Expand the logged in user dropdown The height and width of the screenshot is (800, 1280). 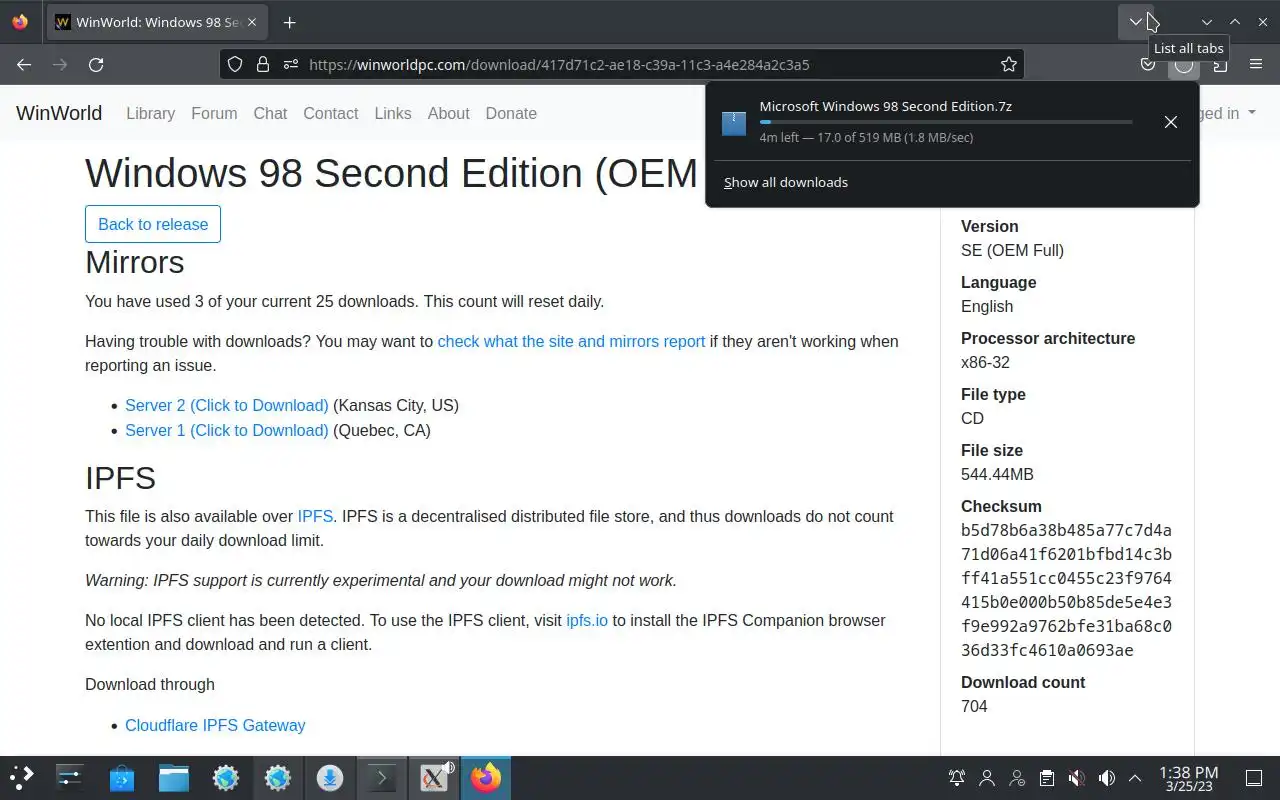pos(1227,113)
